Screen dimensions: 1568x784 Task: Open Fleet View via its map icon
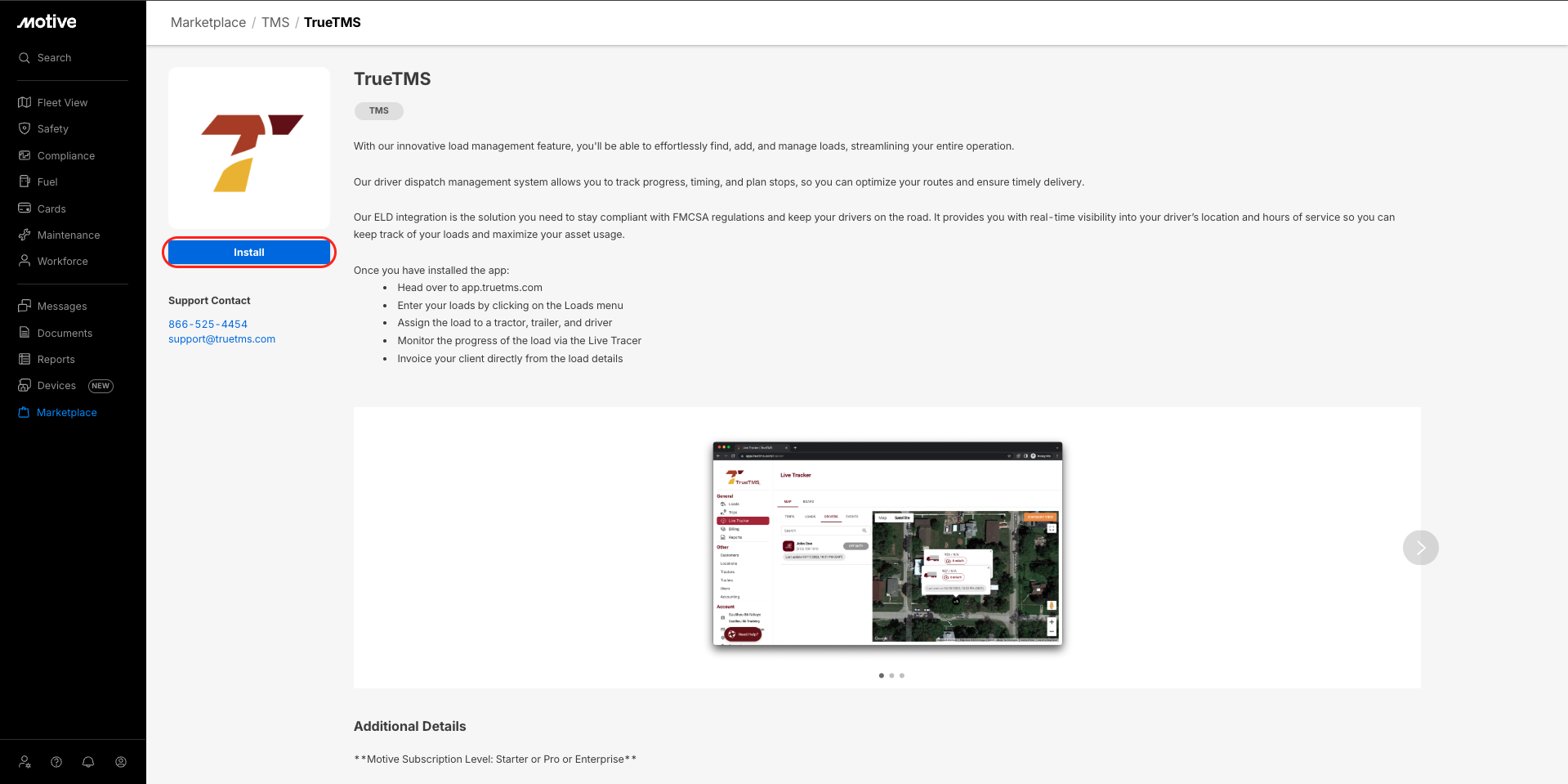(25, 102)
